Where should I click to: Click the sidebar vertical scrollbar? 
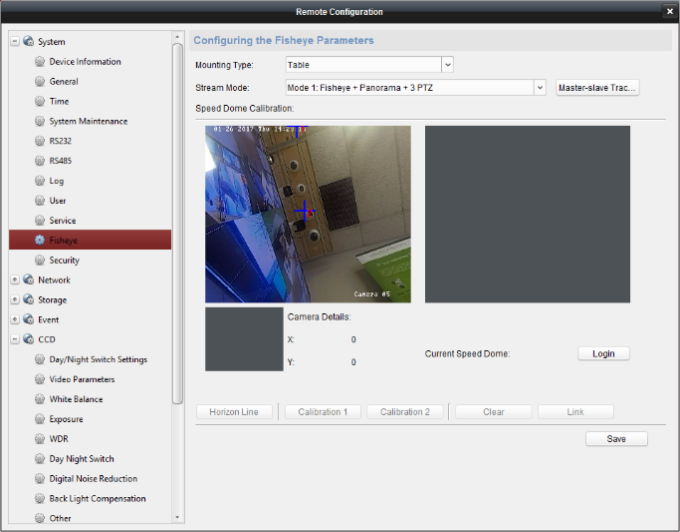click(x=178, y=220)
